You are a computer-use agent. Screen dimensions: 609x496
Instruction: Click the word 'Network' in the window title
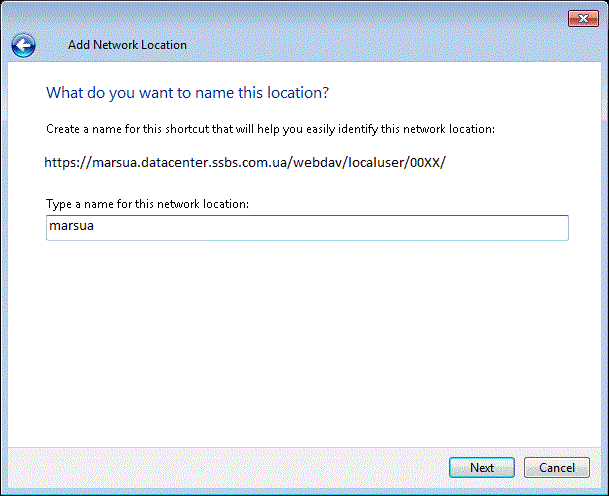click(115, 45)
